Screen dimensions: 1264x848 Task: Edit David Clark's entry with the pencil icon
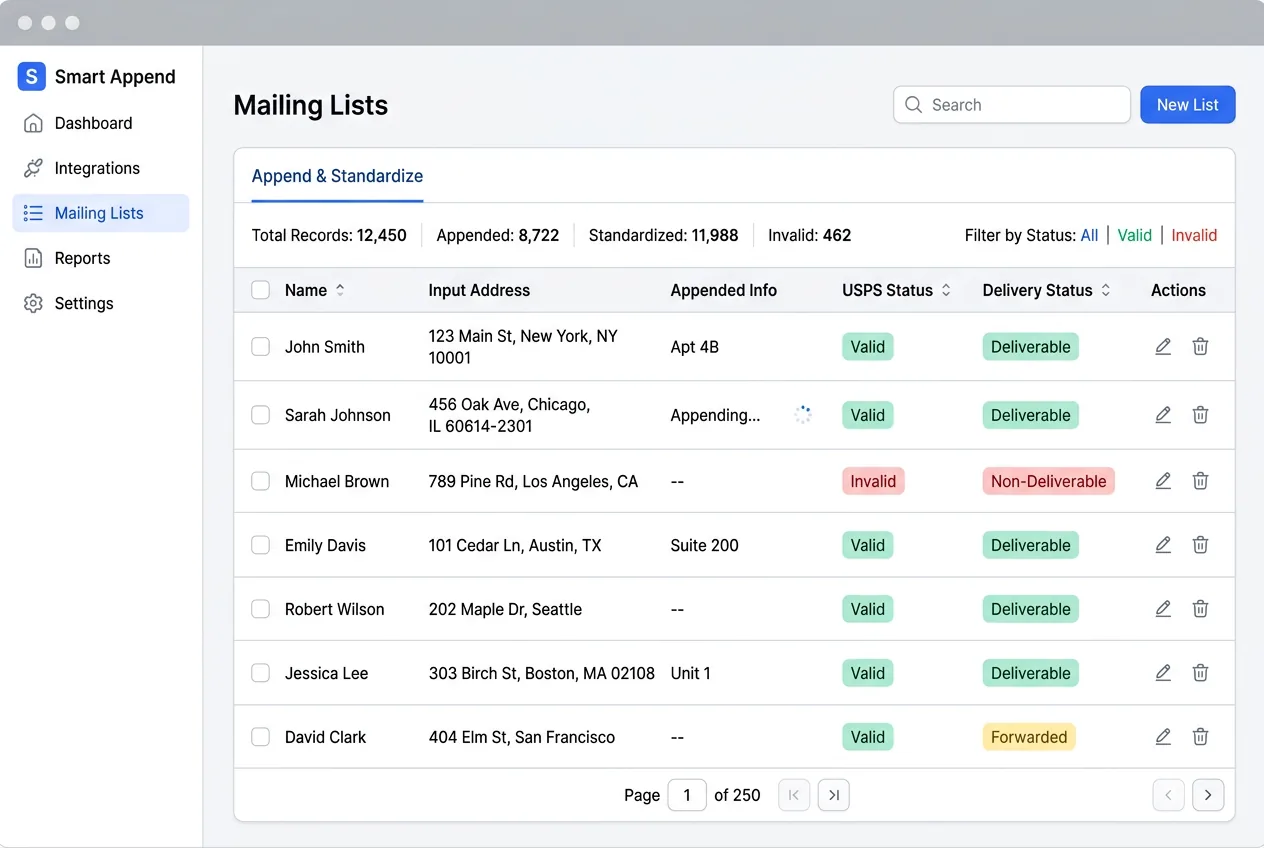pyautogui.click(x=1163, y=737)
